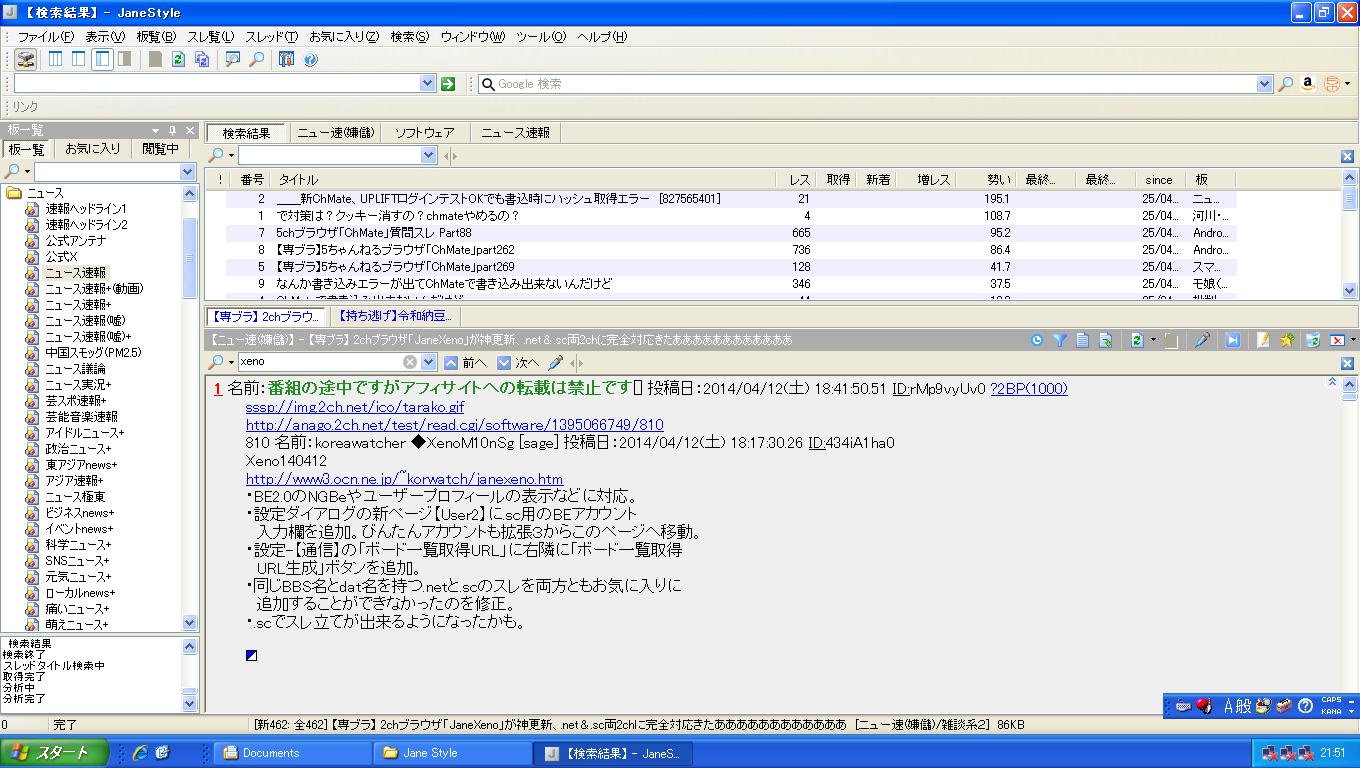Switch to the ソフトウェア tab
The height and width of the screenshot is (768, 1360).
tap(424, 133)
